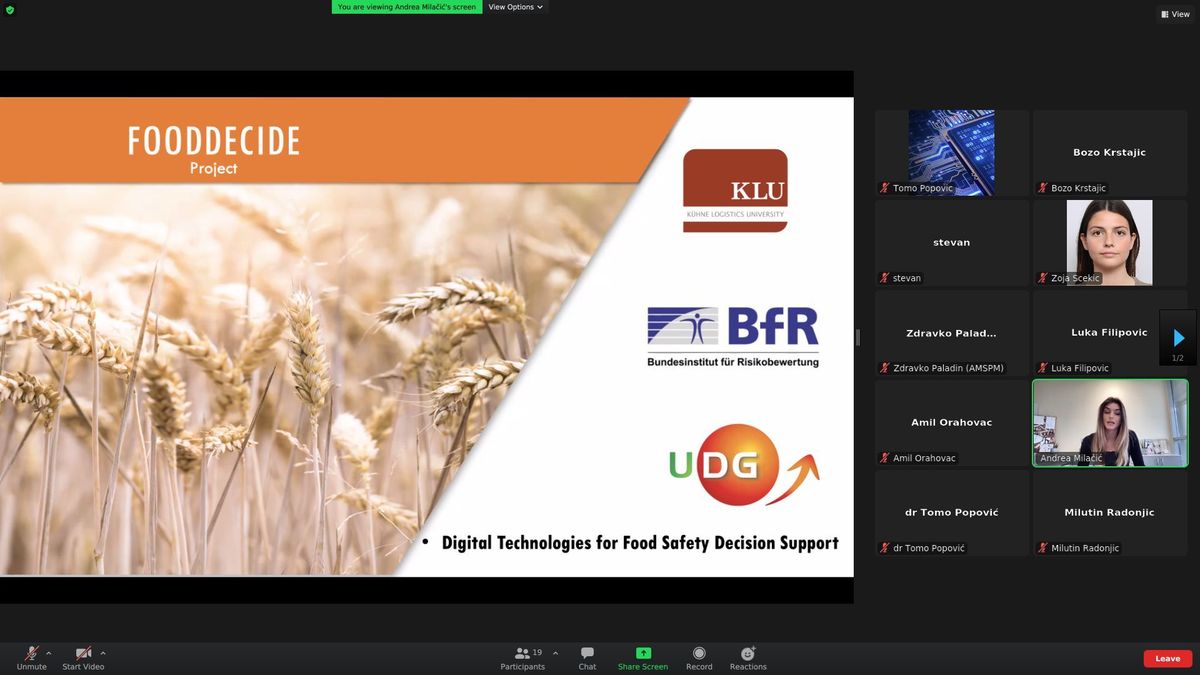Expand the audio options arrow beside Unmute
The image size is (1200, 675).
click(49, 653)
